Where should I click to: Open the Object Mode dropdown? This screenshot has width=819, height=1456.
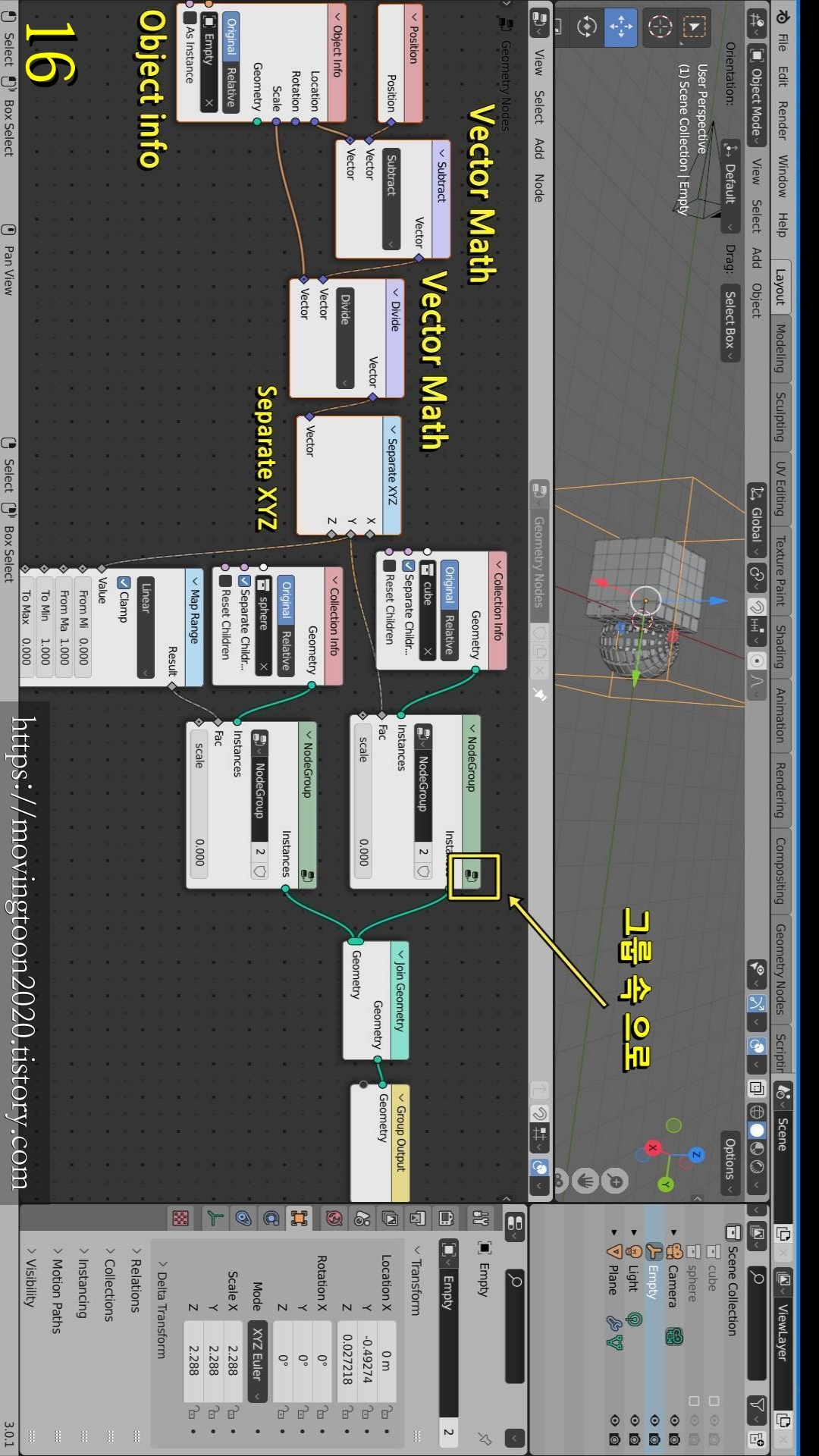coord(757,95)
